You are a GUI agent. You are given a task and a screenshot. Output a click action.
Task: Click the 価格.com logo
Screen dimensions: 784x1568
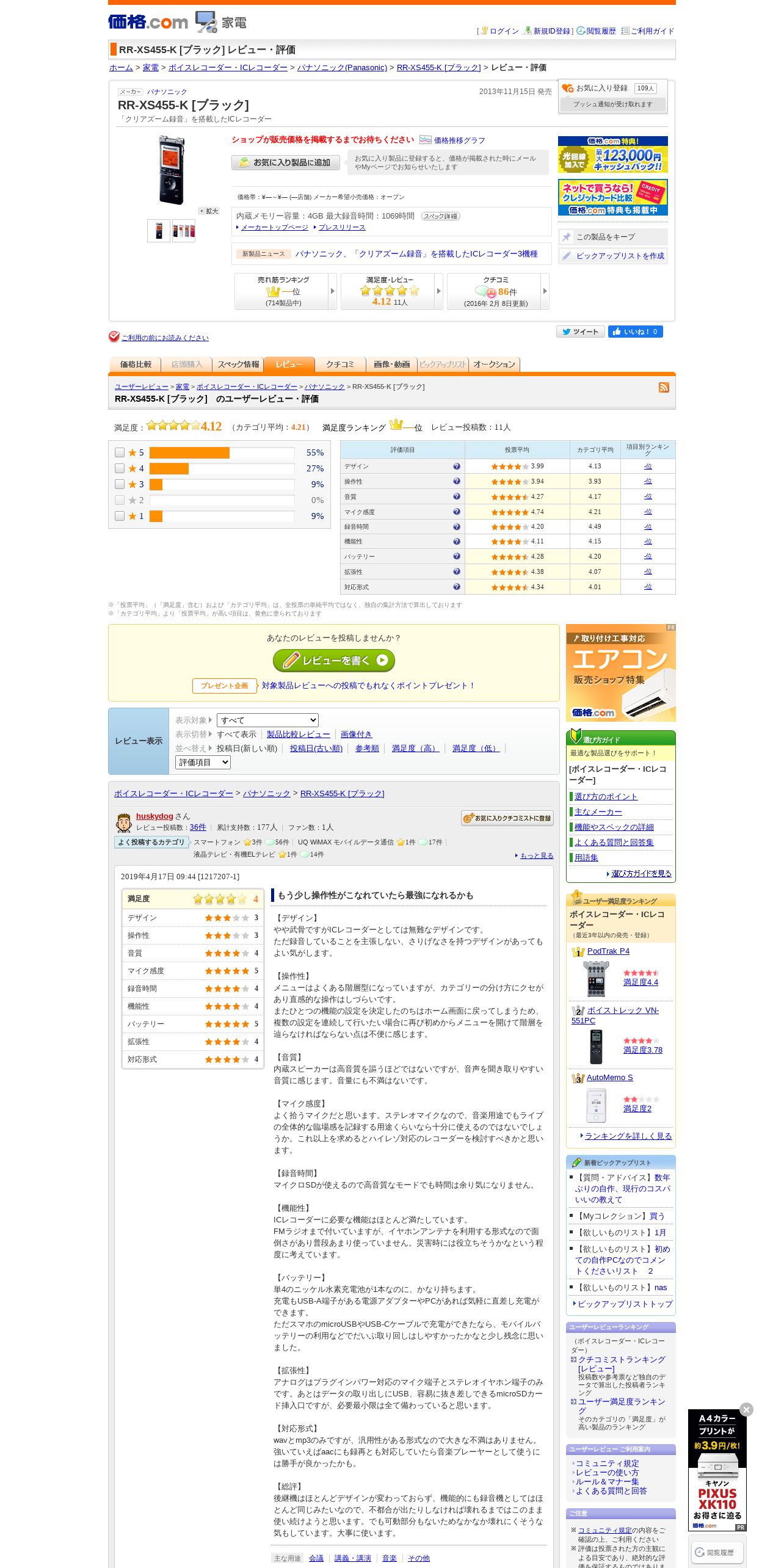(x=148, y=22)
